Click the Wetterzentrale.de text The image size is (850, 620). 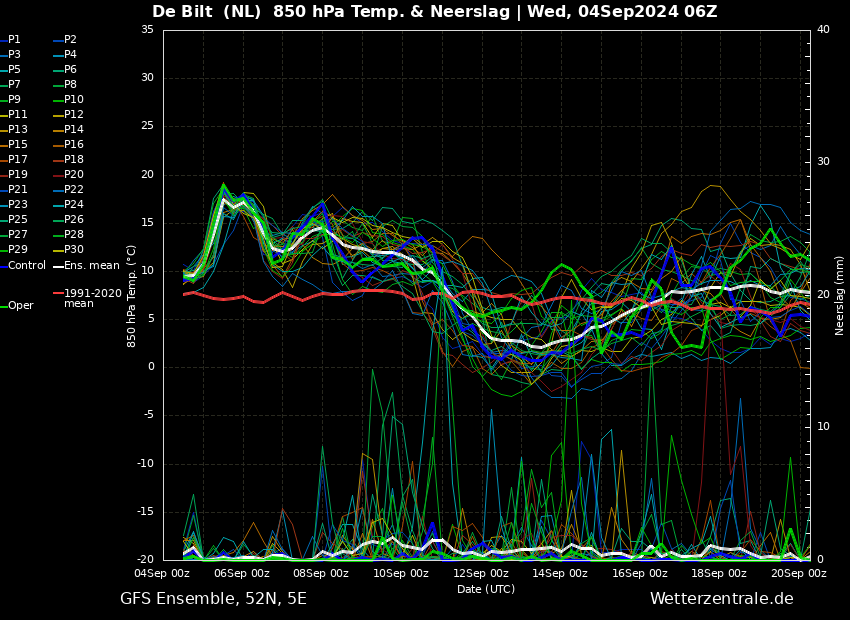click(721, 599)
